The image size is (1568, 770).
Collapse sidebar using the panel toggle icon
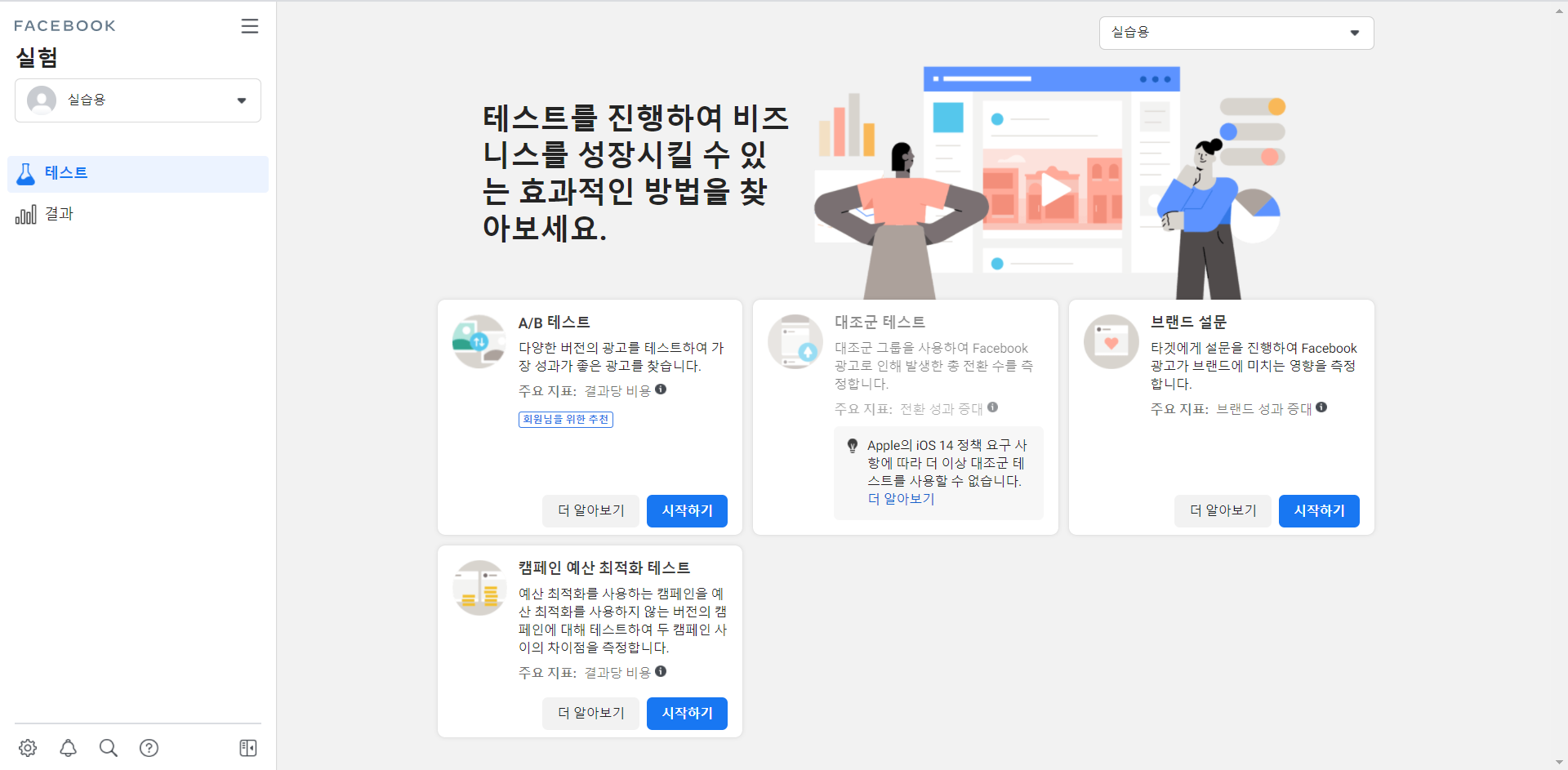pos(248,748)
